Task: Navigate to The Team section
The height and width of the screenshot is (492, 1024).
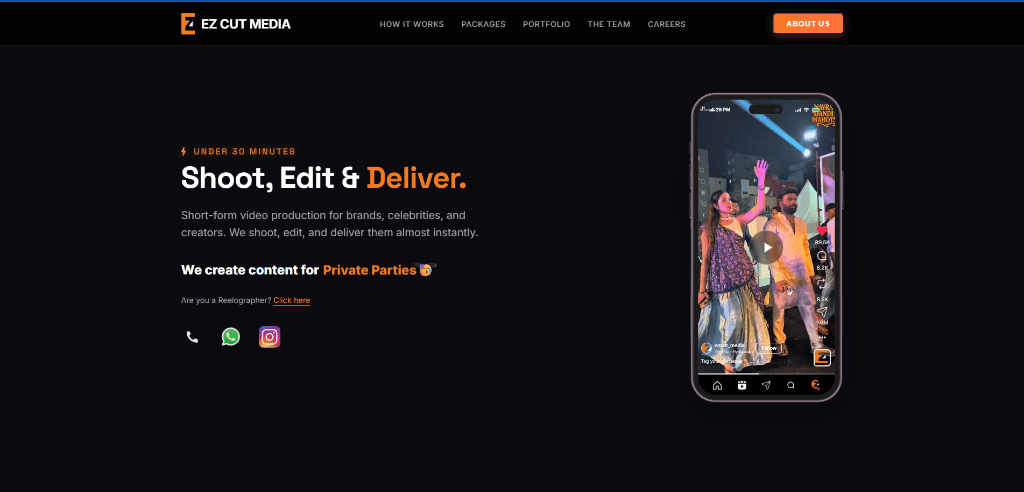Action: click(x=609, y=24)
